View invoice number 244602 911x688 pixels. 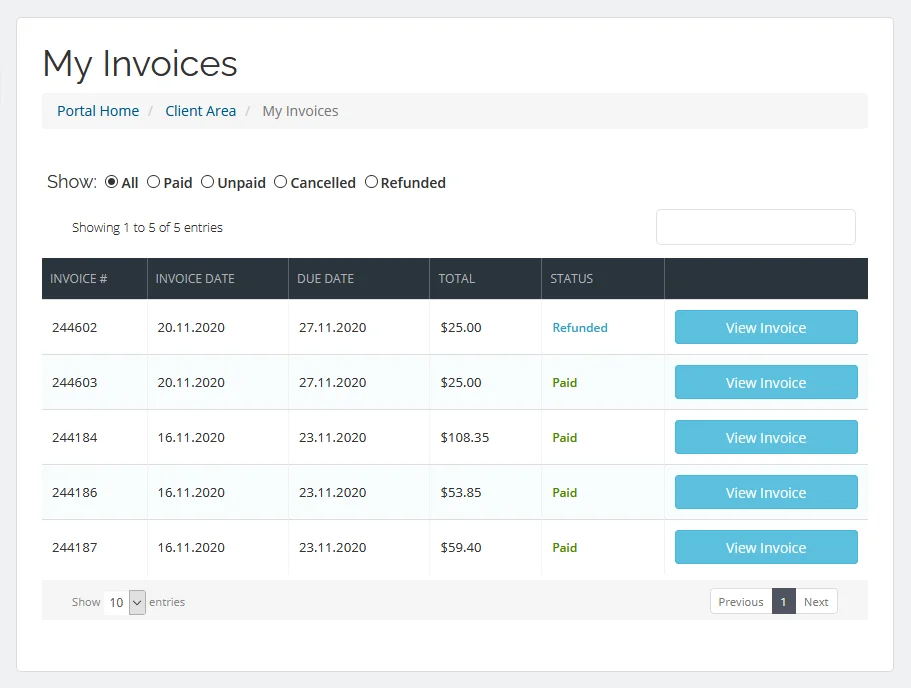pyautogui.click(x=766, y=327)
